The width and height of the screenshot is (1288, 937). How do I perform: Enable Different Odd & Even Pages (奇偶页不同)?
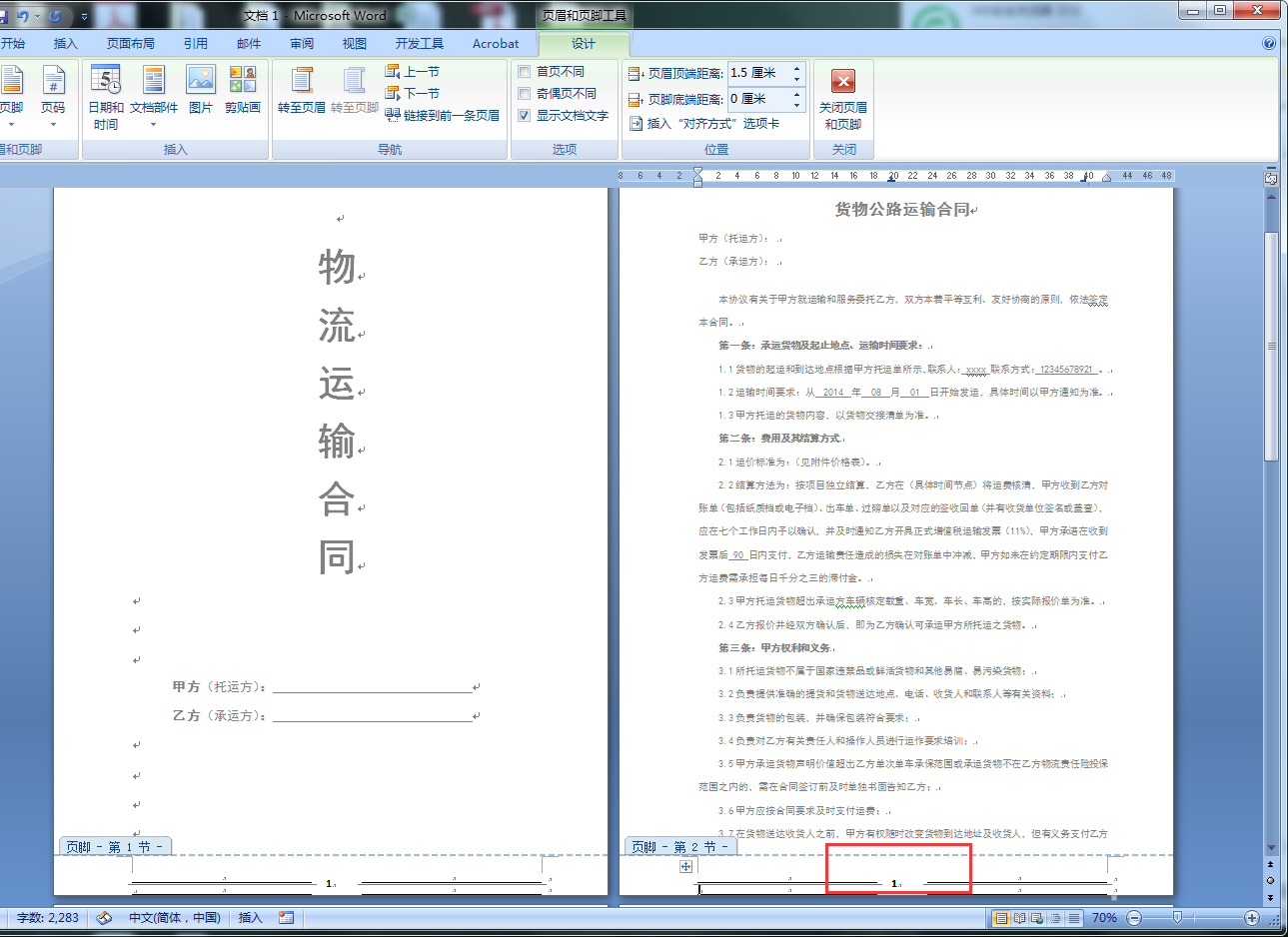click(x=525, y=94)
